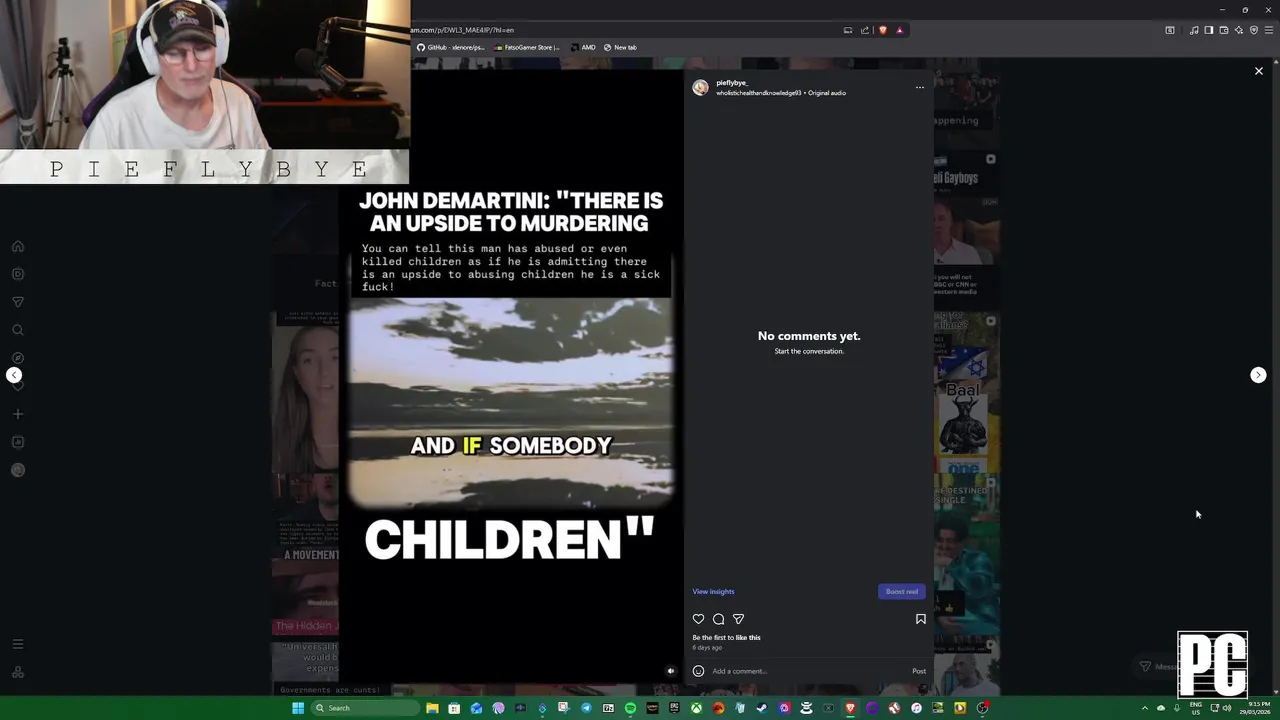Open the pieflybye_ profile name link

click(x=731, y=83)
